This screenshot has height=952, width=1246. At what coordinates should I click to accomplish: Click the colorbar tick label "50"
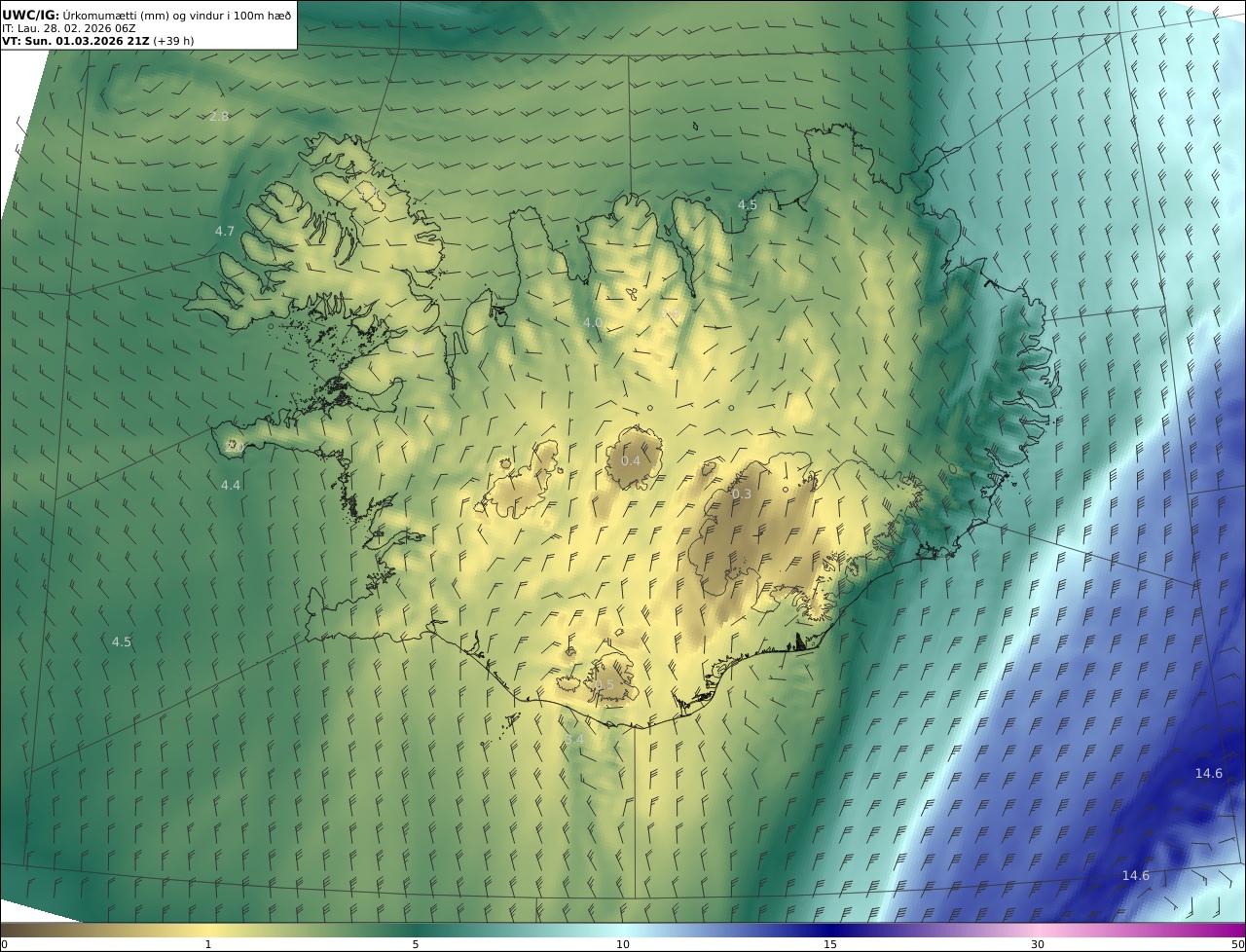point(1237,944)
